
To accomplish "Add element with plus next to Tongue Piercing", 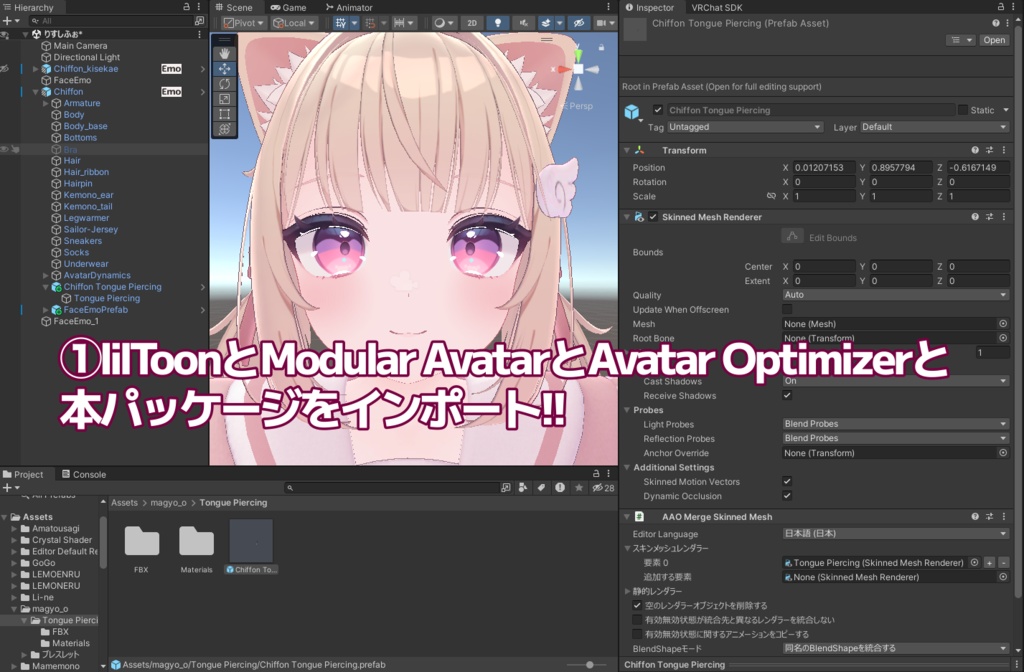I will (990, 562).
